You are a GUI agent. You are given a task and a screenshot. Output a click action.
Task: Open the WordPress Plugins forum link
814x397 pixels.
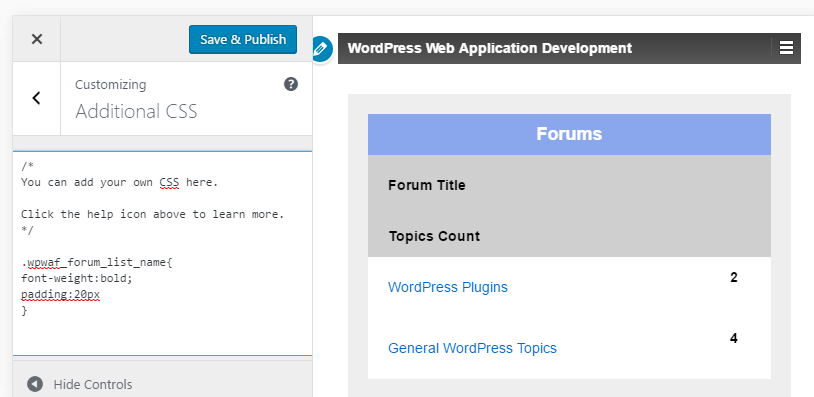[x=447, y=287]
